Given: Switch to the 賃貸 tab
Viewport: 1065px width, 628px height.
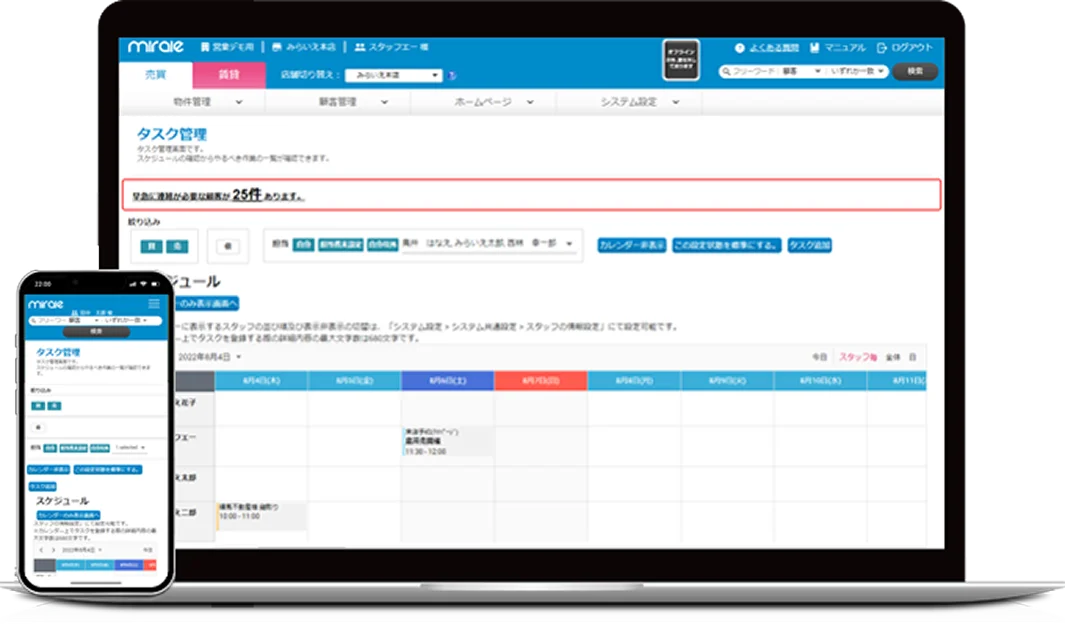Looking at the screenshot, I should 230,73.
